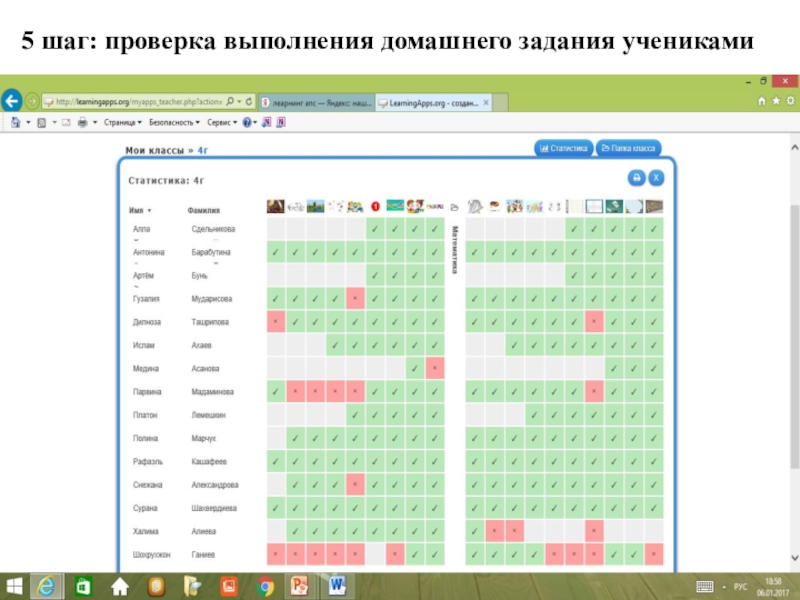Open the browser favorites star icon

coord(776,101)
